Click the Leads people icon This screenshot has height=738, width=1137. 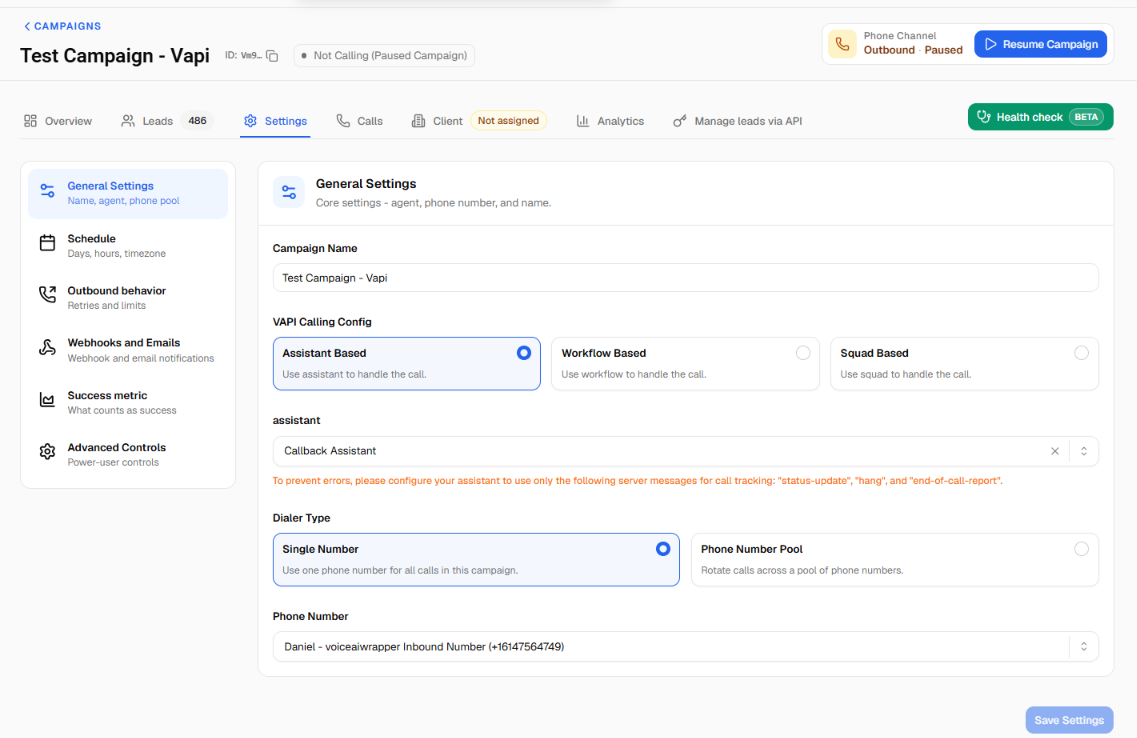[128, 121]
